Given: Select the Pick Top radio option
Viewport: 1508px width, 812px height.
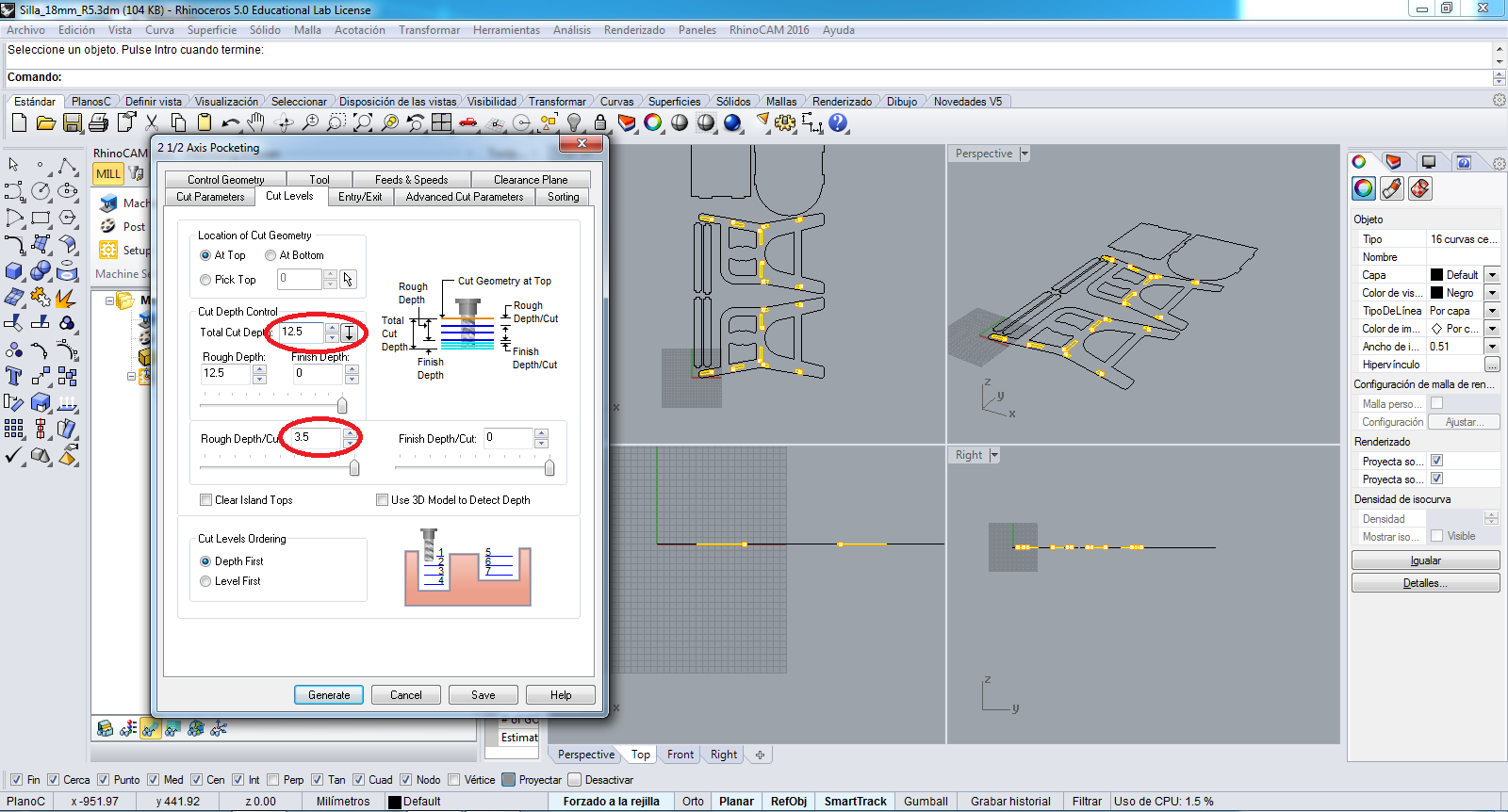Looking at the screenshot, I should tap(205, 280).
